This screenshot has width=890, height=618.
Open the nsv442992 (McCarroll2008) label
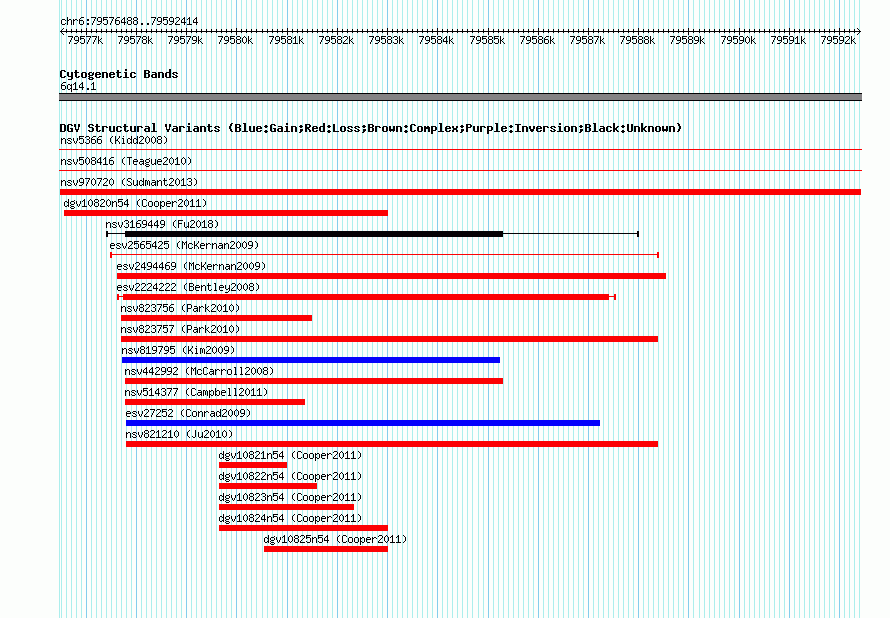click(199, 371)
